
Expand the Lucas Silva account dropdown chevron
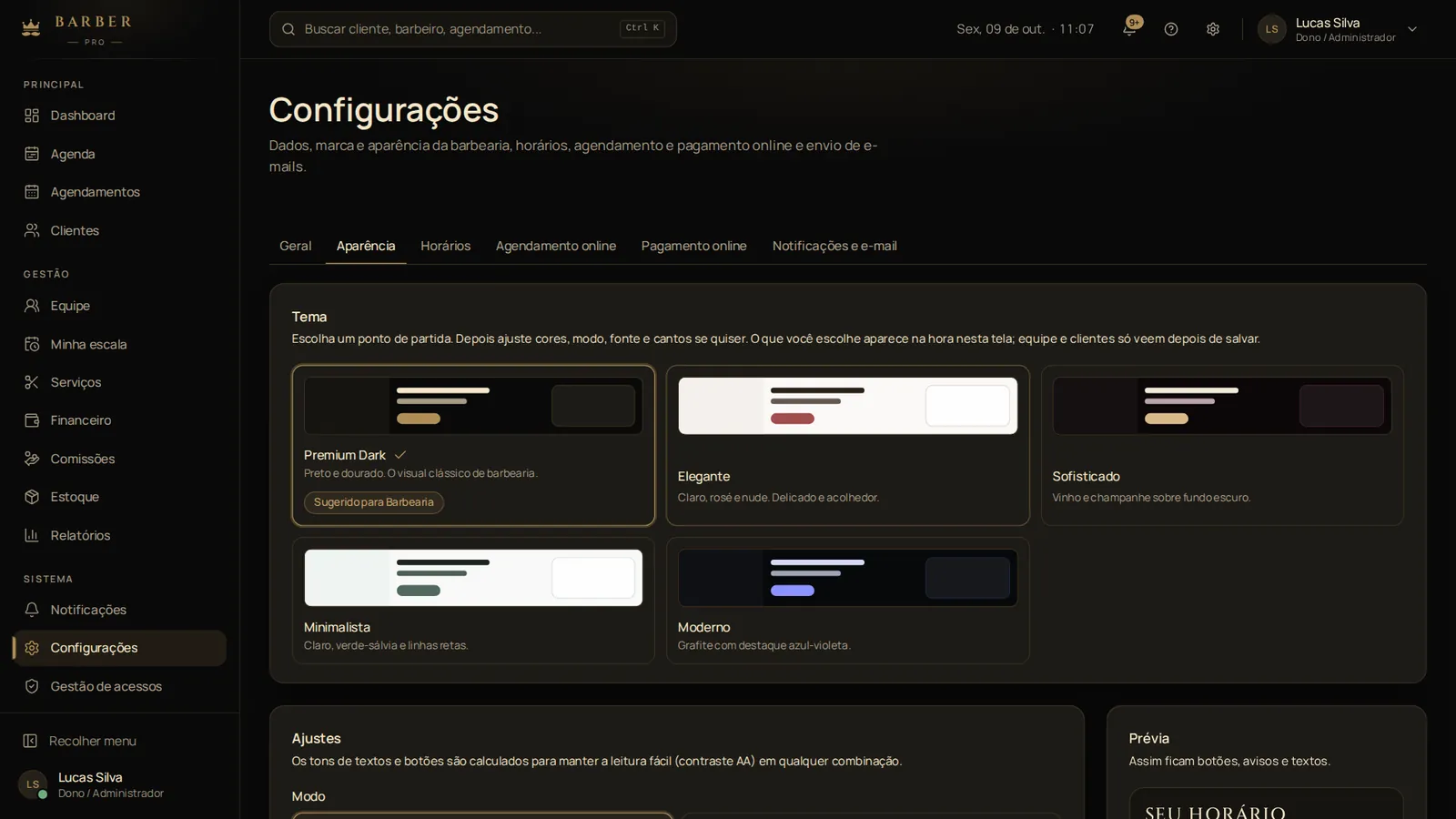coord(1412,29)
